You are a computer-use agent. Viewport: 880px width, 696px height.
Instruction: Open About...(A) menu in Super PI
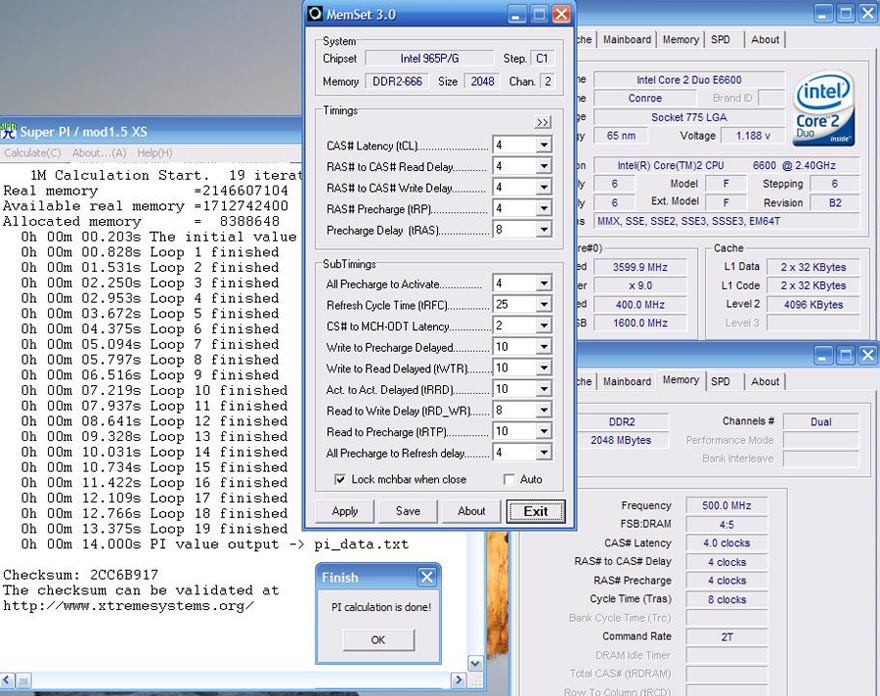(x=99, y=153)
